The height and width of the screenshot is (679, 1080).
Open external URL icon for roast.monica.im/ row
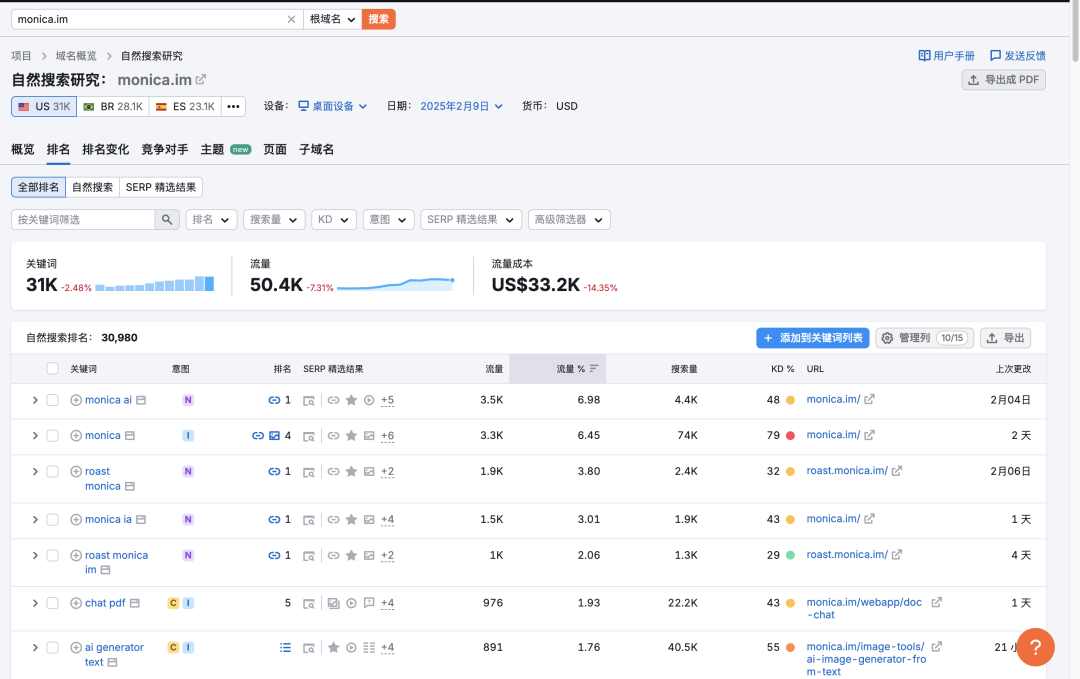coord(897,471)
